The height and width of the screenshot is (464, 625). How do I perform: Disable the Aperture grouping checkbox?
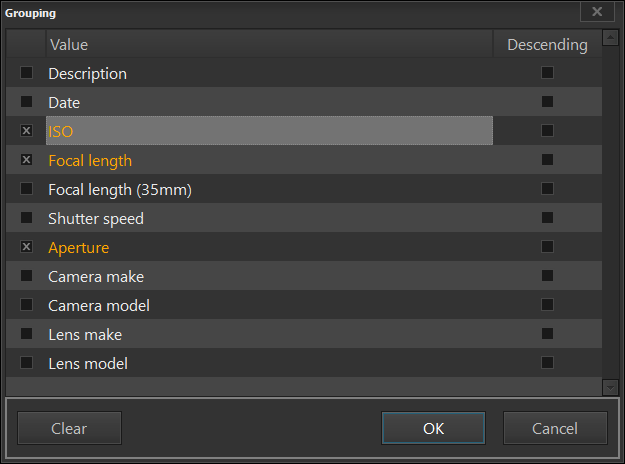coord(26,247)
